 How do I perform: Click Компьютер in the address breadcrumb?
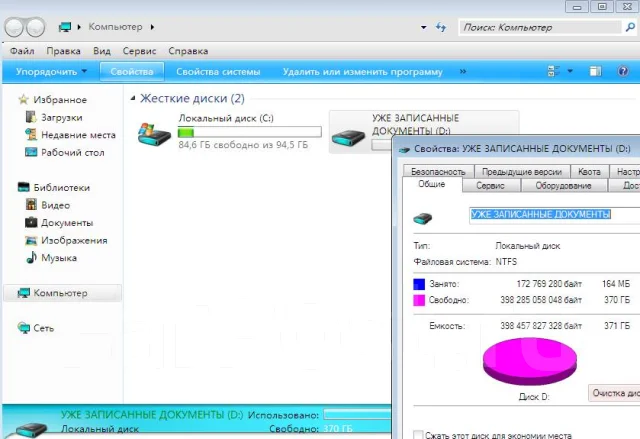(116, 27)
